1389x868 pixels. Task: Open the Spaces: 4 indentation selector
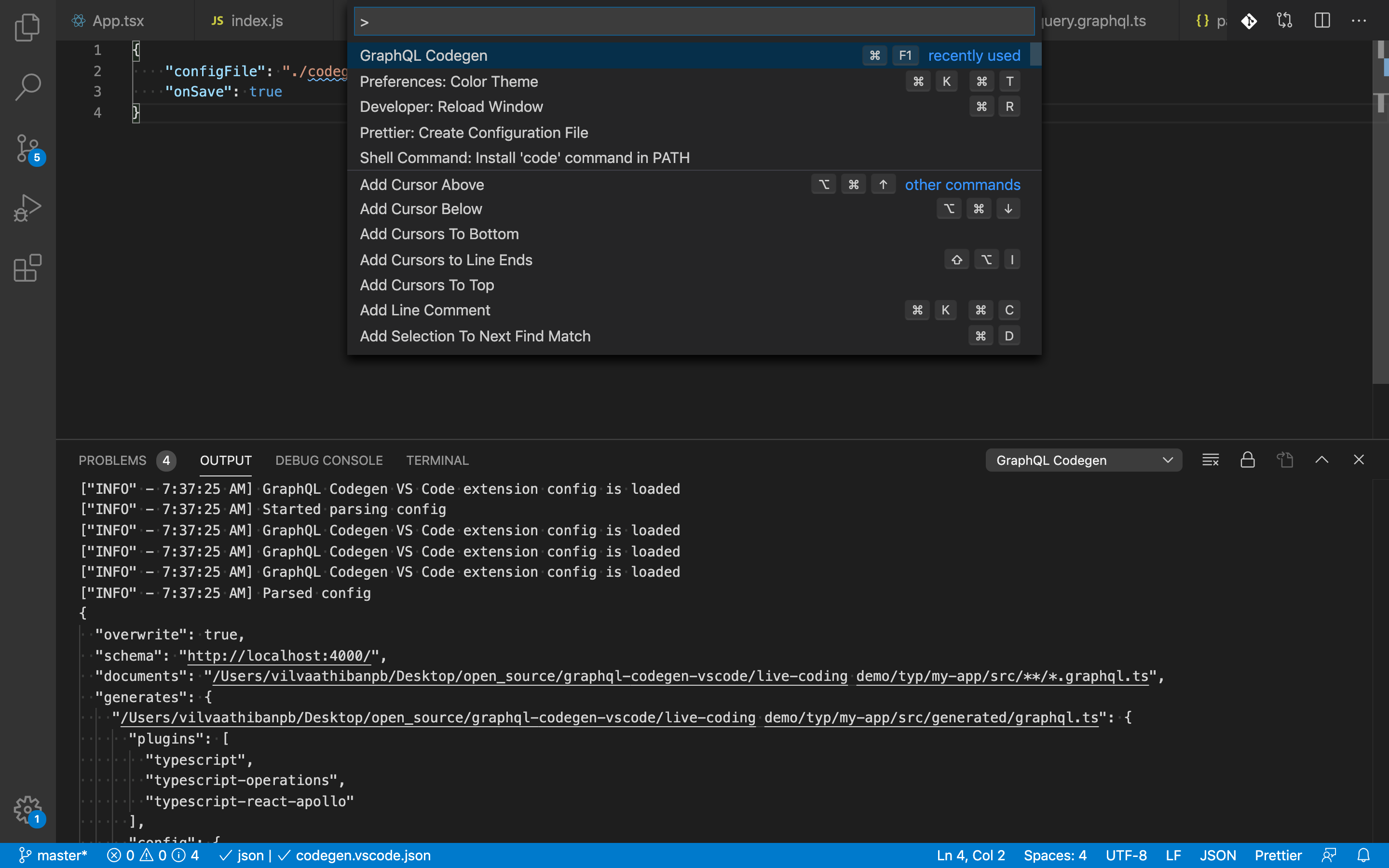tap(1054, 855)
